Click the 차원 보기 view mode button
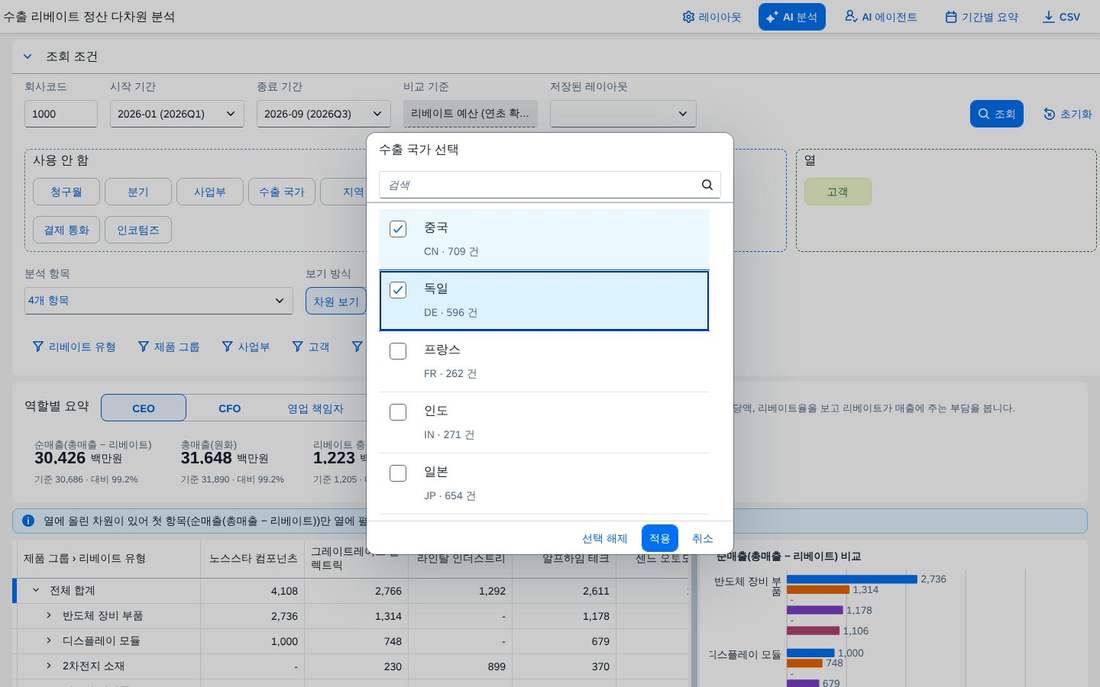 [335, 301]
